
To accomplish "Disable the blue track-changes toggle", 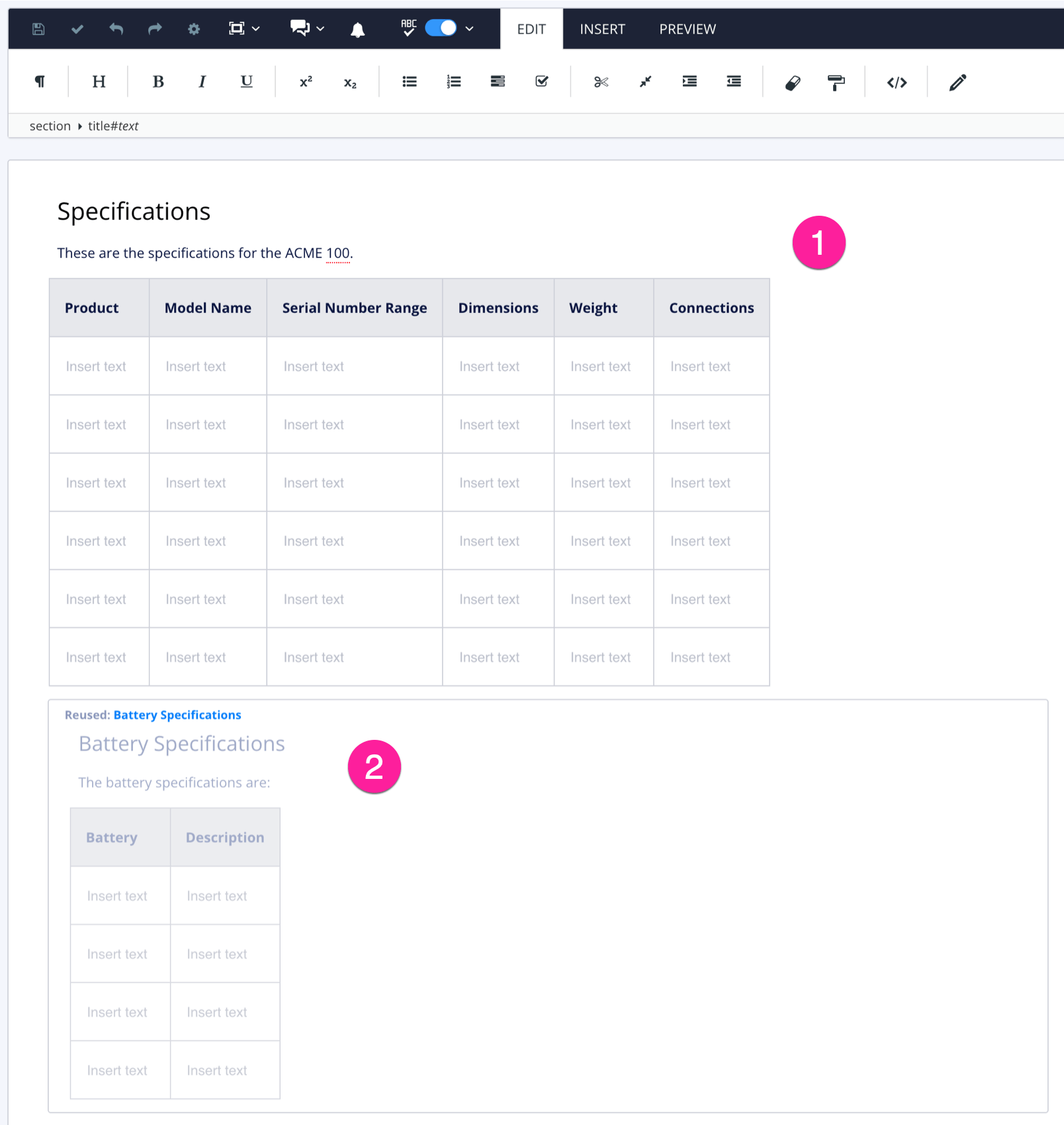I will pyautogui.click(x=440, y=28).
